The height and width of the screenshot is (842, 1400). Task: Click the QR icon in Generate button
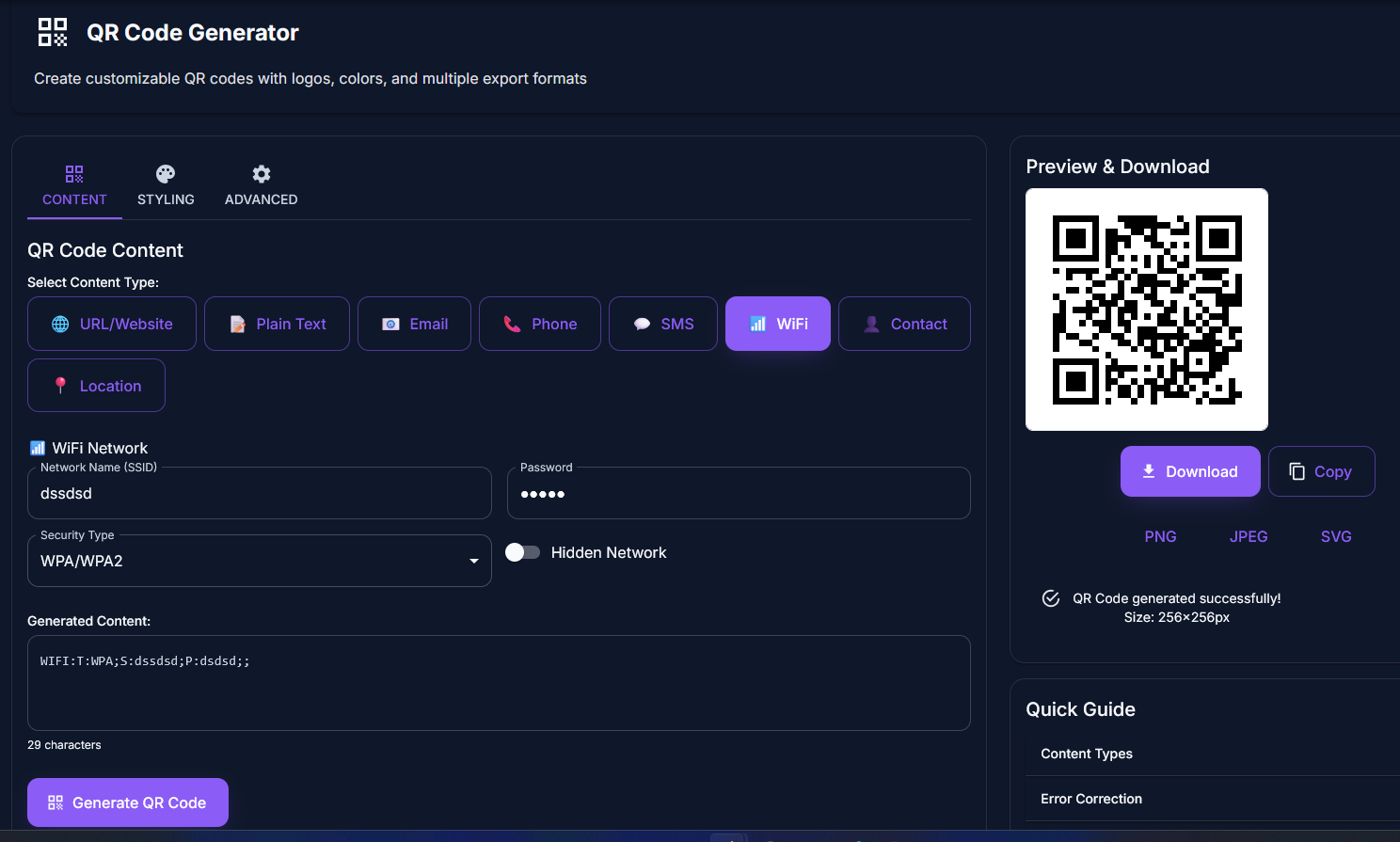[56, 802]
